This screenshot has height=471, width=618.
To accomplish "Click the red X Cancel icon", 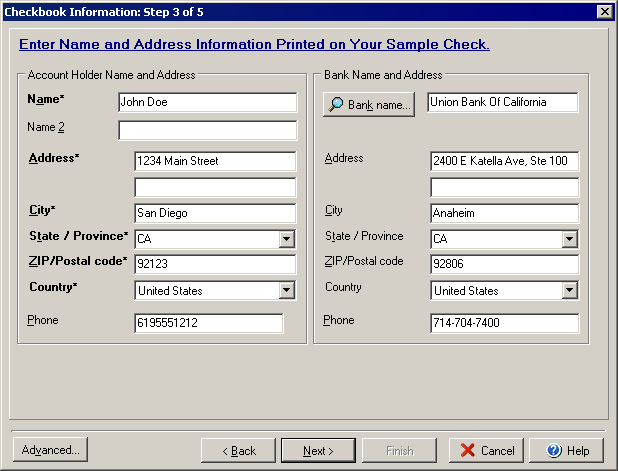I will (x=467, y=450).
